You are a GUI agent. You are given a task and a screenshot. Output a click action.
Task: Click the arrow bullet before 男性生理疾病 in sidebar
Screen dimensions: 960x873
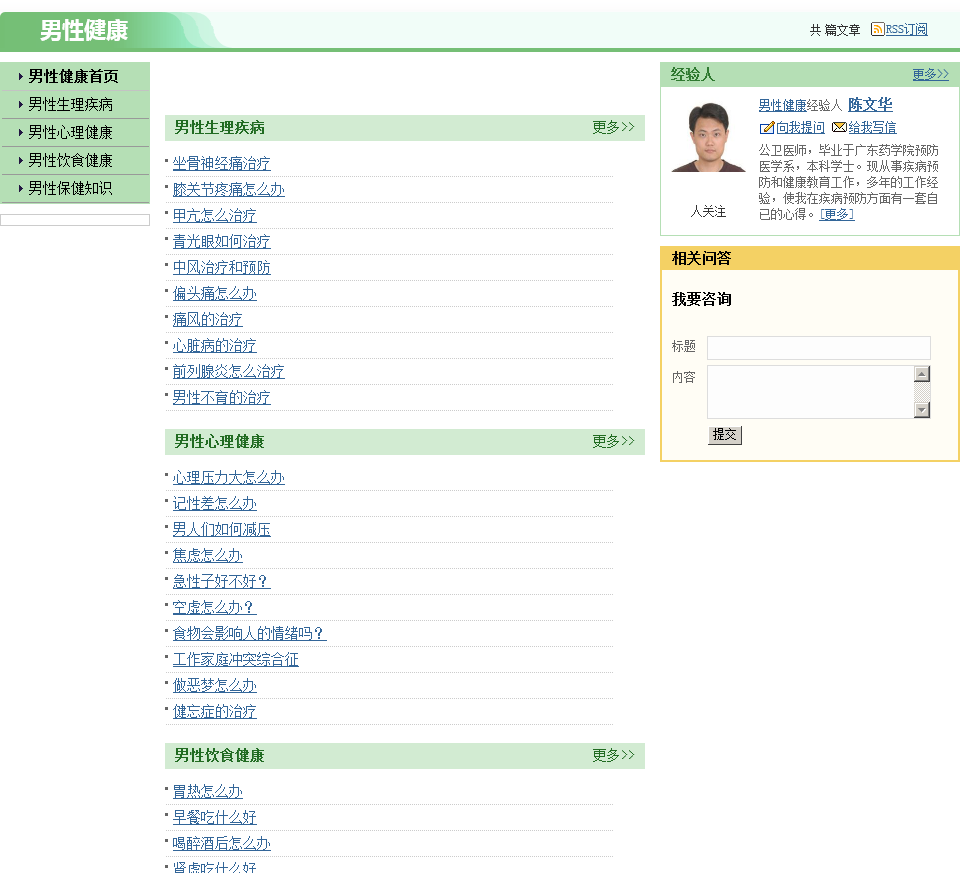pos(21,105)
